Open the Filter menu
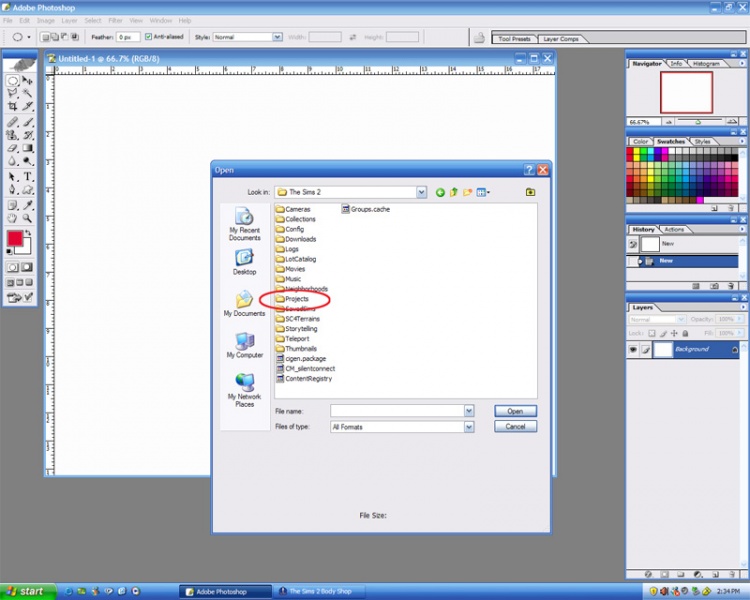750x600 pixels. (115, 21)
